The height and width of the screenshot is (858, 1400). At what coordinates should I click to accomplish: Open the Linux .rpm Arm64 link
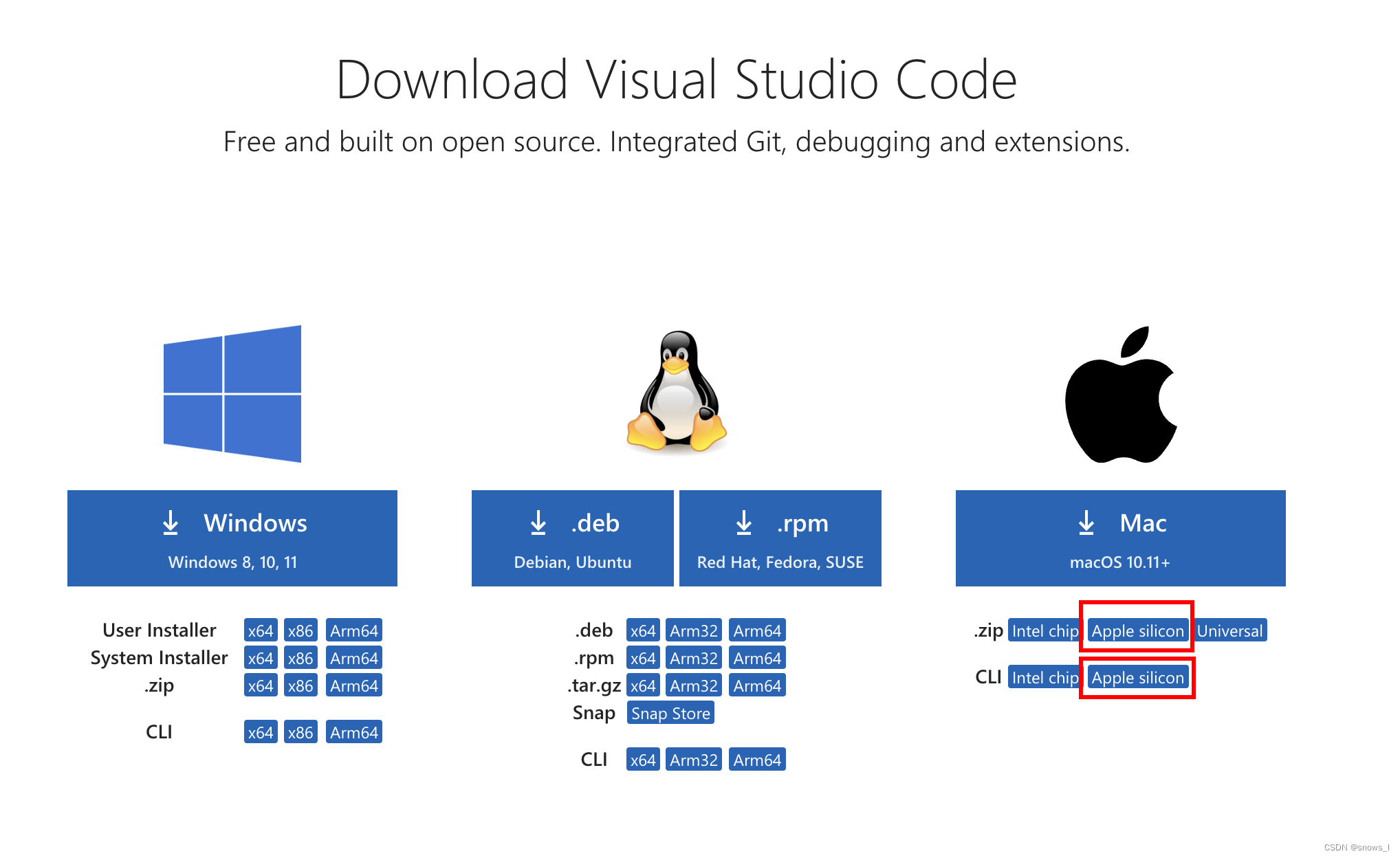pyautogui.click(x=757, y=658)
